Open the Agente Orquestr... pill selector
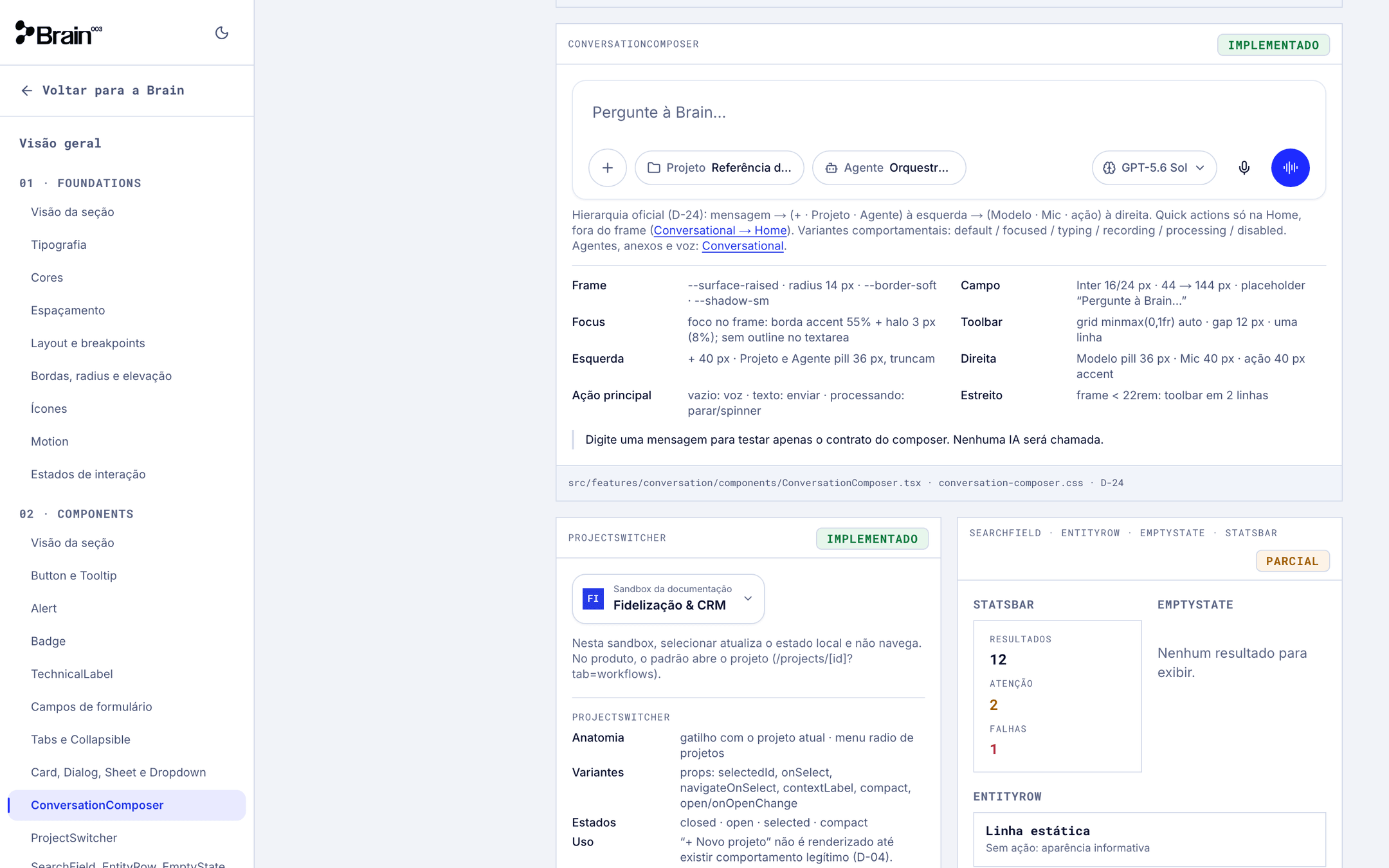 click(x=889, y=168)
